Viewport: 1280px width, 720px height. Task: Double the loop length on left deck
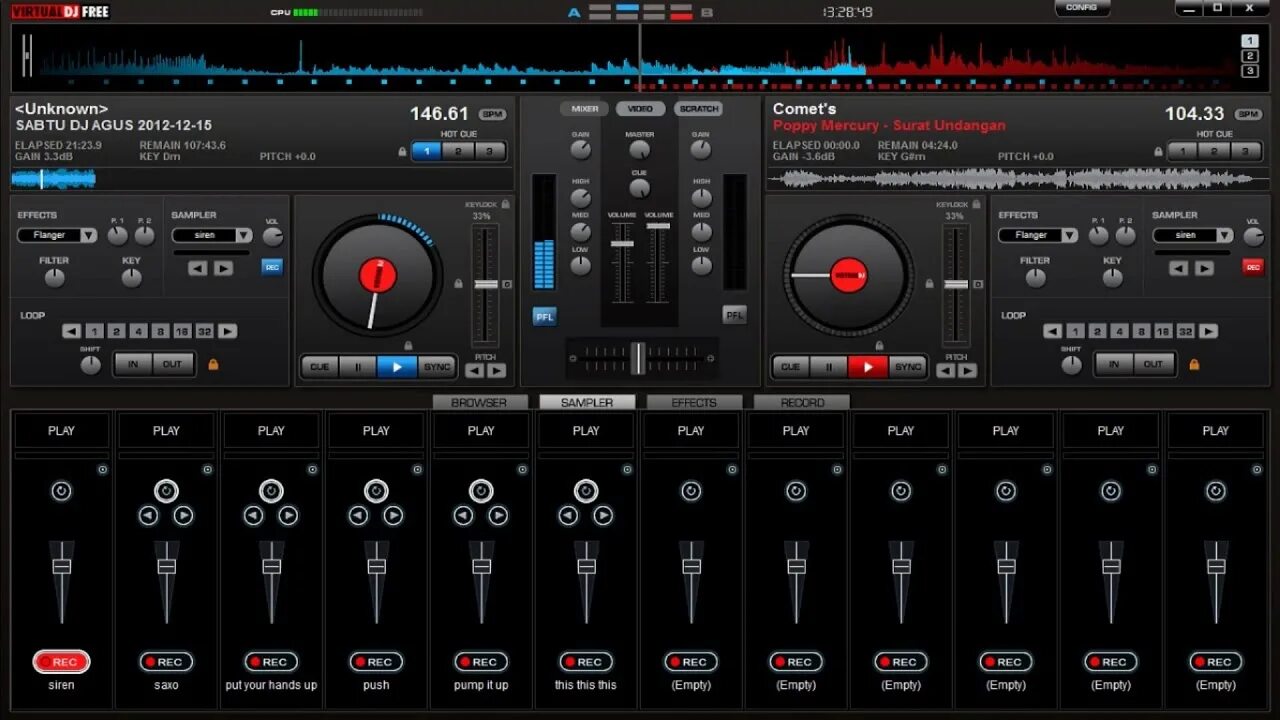point(228,331)
